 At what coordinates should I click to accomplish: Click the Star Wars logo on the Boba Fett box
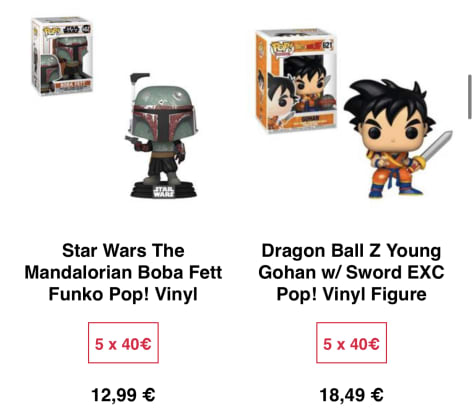(x=71, y=30)
